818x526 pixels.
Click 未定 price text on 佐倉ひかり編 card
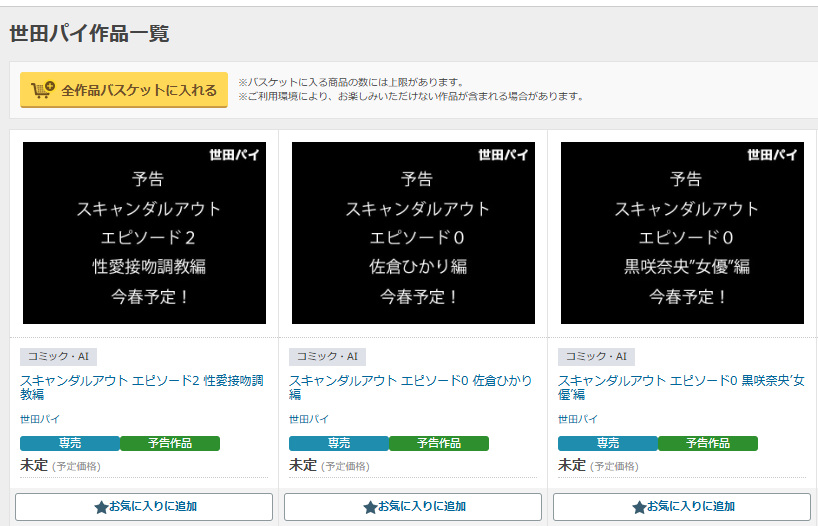click(x=303, y=465)
